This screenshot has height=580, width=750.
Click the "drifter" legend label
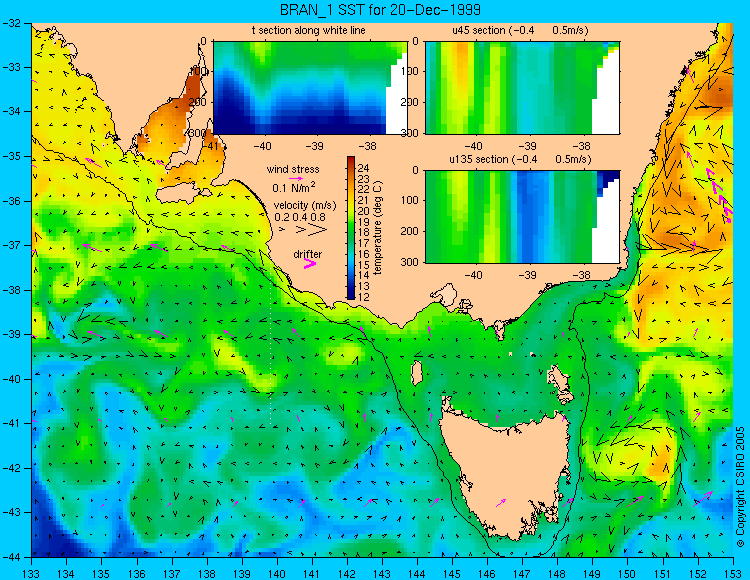click(308, 254)
